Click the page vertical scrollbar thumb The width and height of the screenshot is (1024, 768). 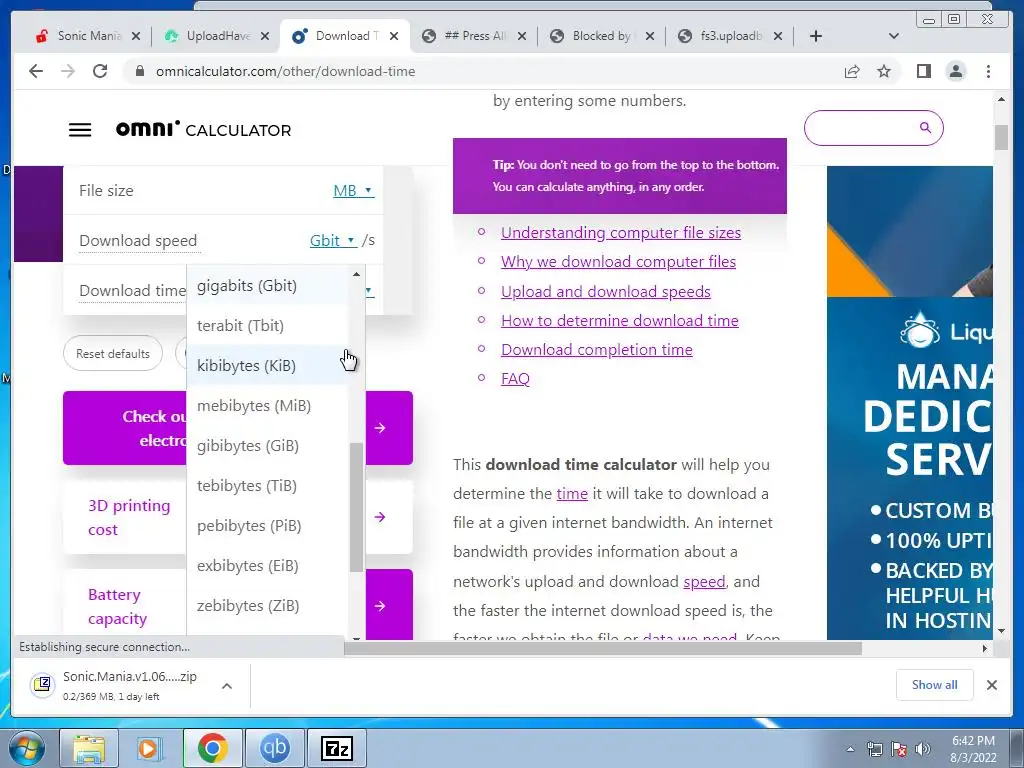pyautogui.click(x=1000, y=138)
